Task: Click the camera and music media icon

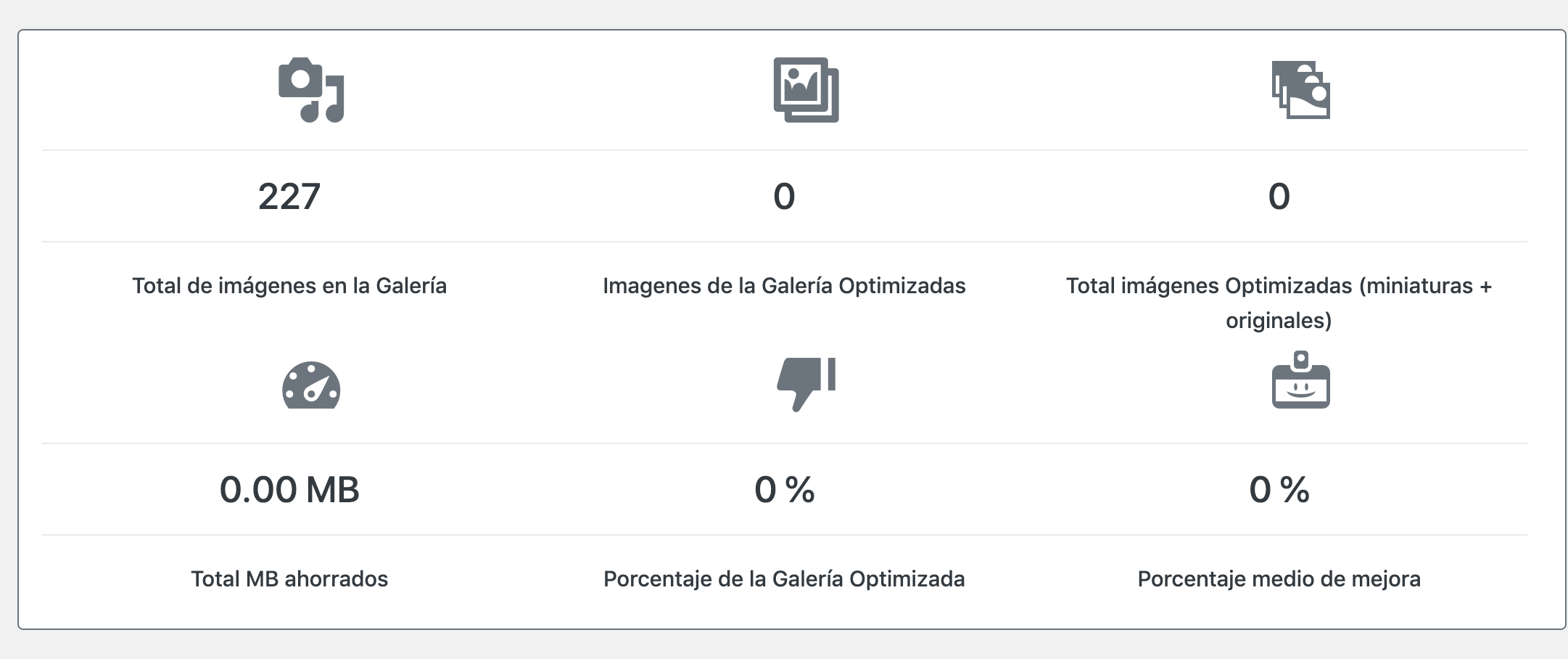Action: coord(311,90)
